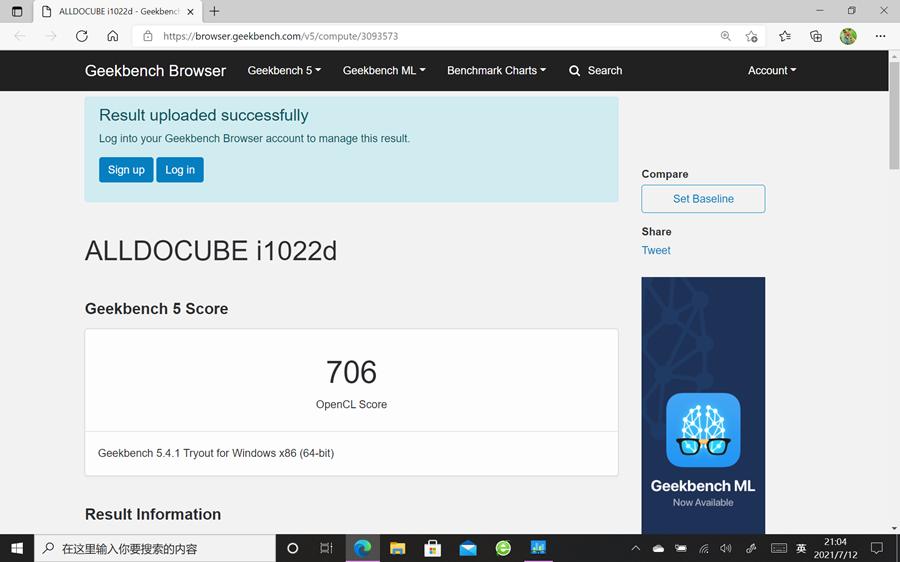This screenshot has width=900, height=562.
Task: Click the Log in button
Action: [180, 170]
